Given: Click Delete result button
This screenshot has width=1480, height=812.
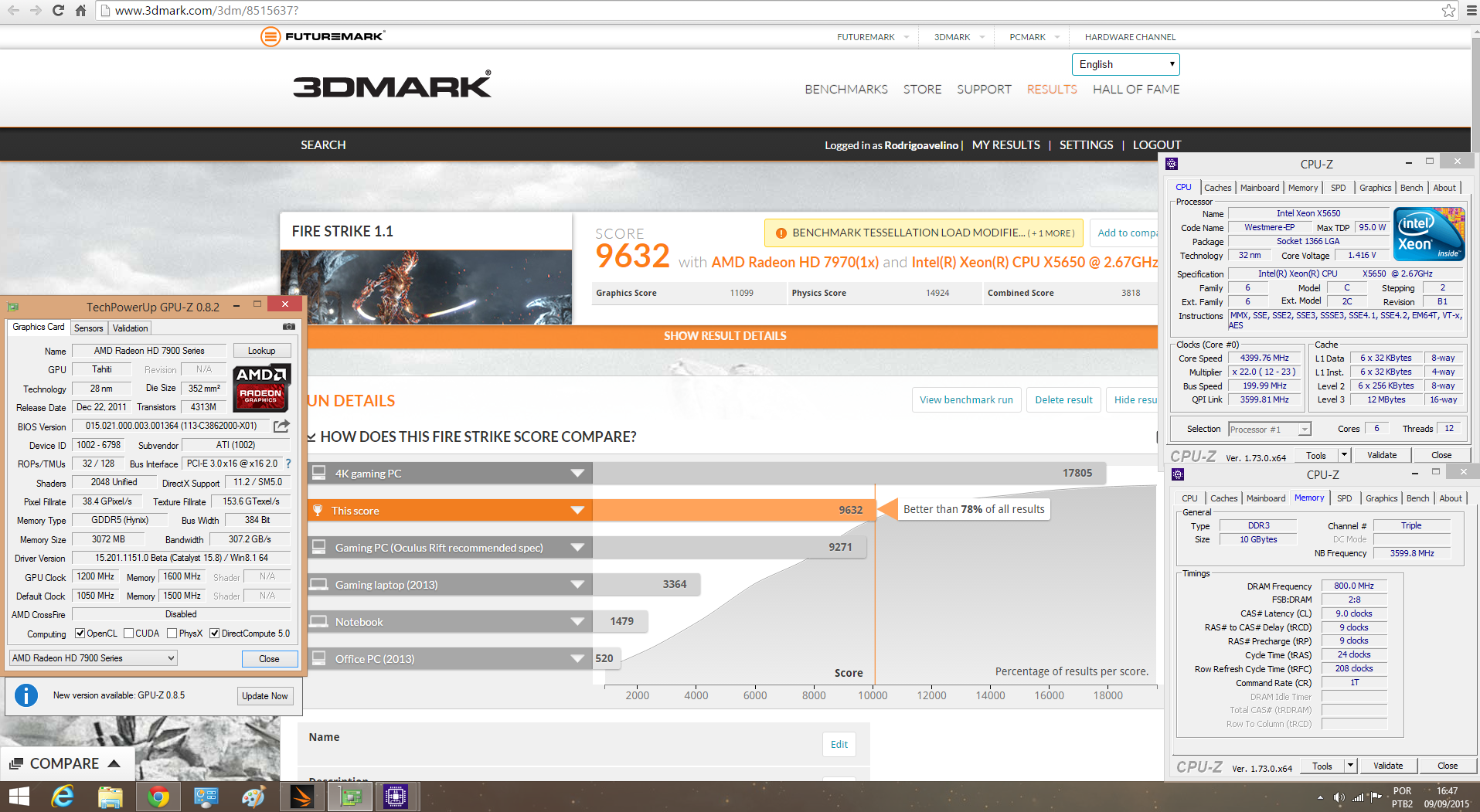Looking at the screenshot, I should pyautogui.click(x=1063, y=399).
